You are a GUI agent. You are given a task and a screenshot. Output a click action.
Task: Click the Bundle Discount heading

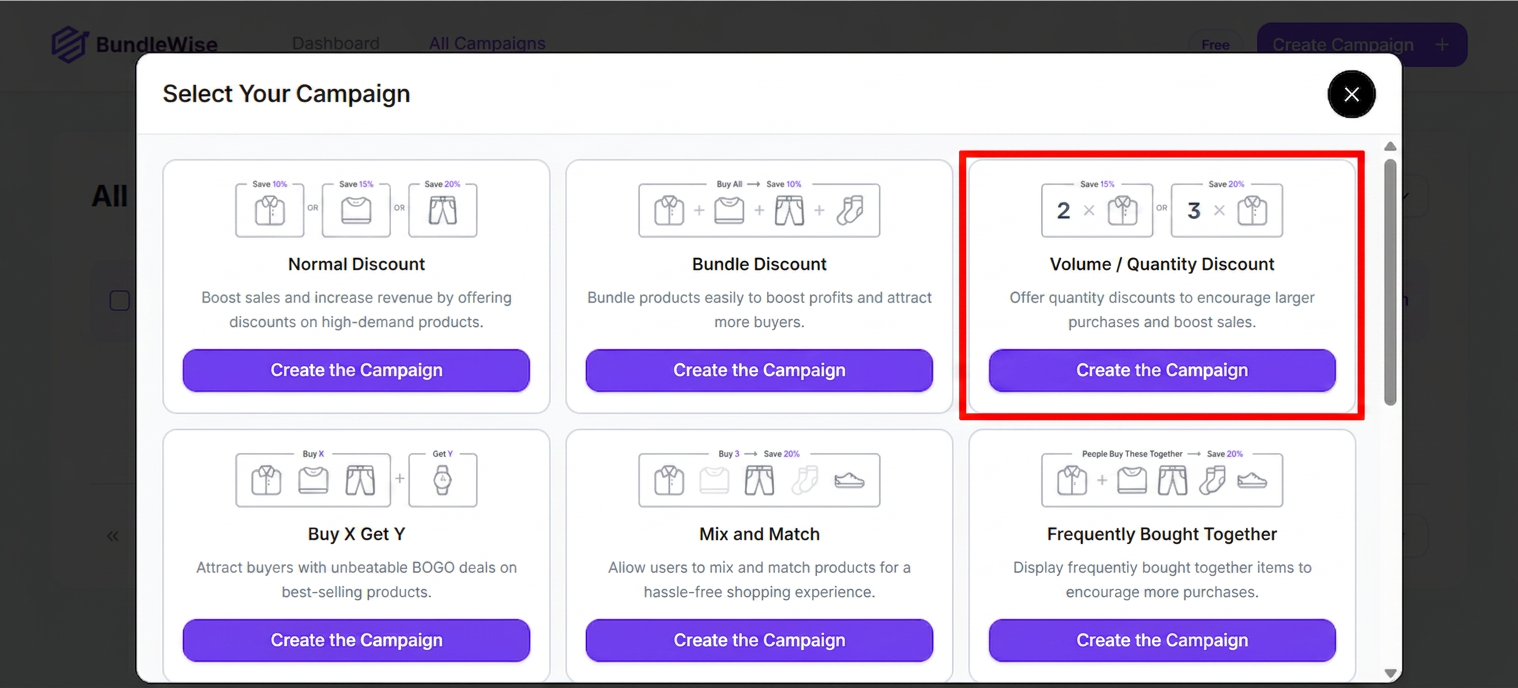click(x=759, y=264)
